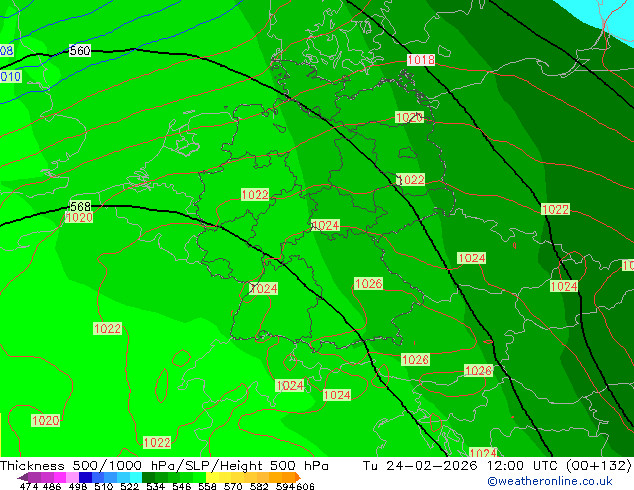The height and width of the screenshot is (490, 634).
Task: Pick the darkest green legend swatch above 534
Action: (x=148, y=477)
